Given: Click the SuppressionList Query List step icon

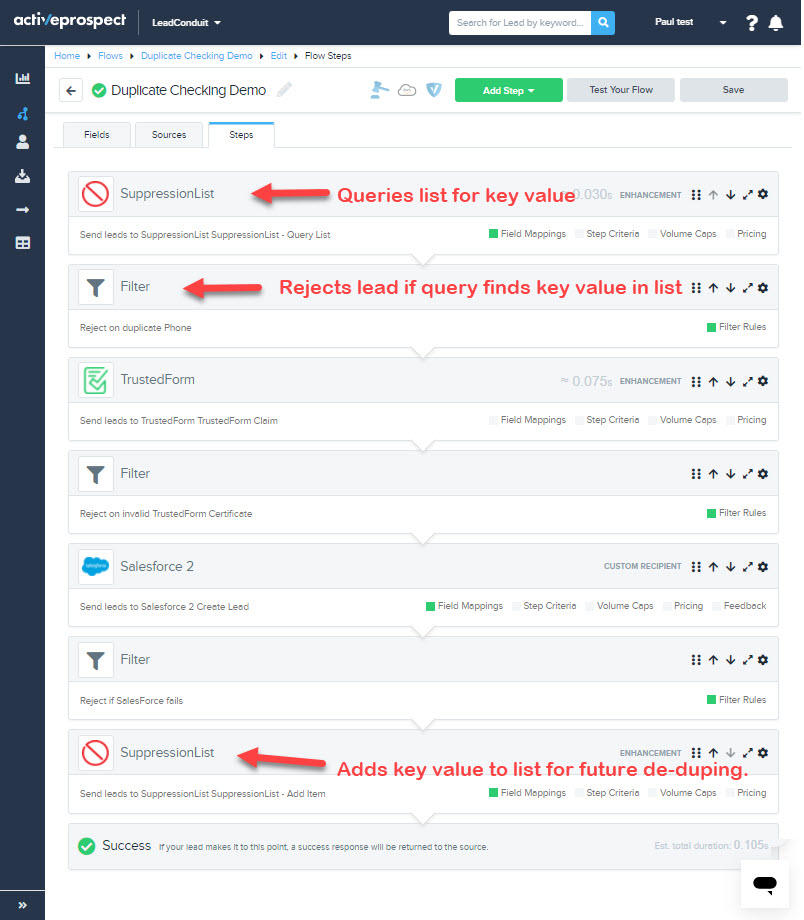Looking at the screenshot, I should pyautogui.click(x=95, y=194).
